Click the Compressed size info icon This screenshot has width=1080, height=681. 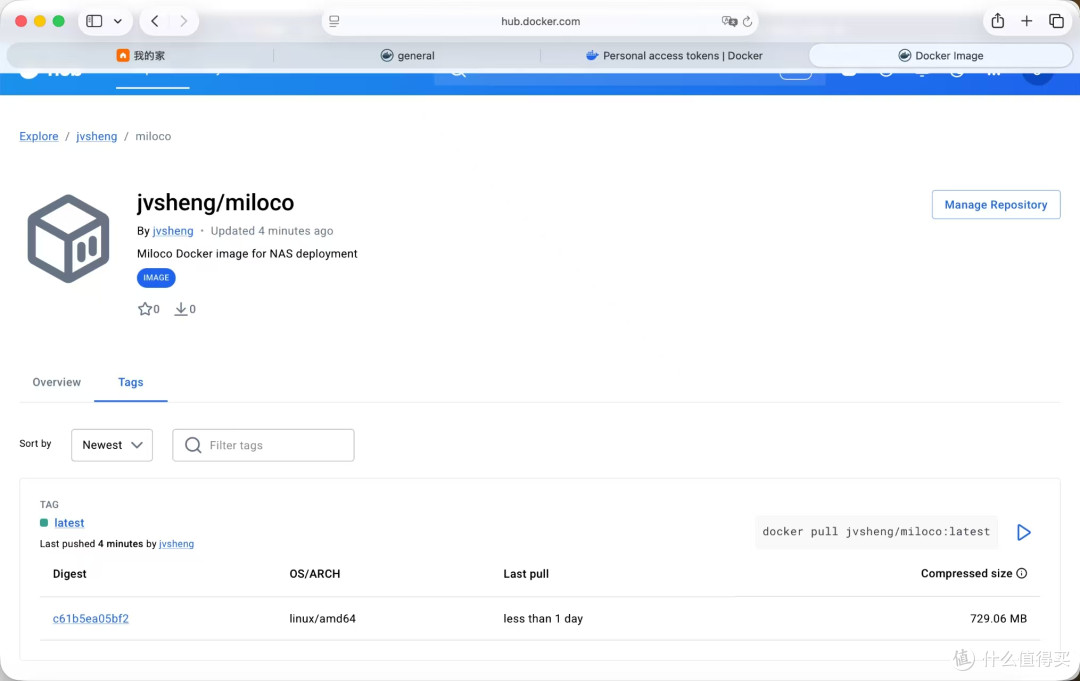[x=1021, y=573]
